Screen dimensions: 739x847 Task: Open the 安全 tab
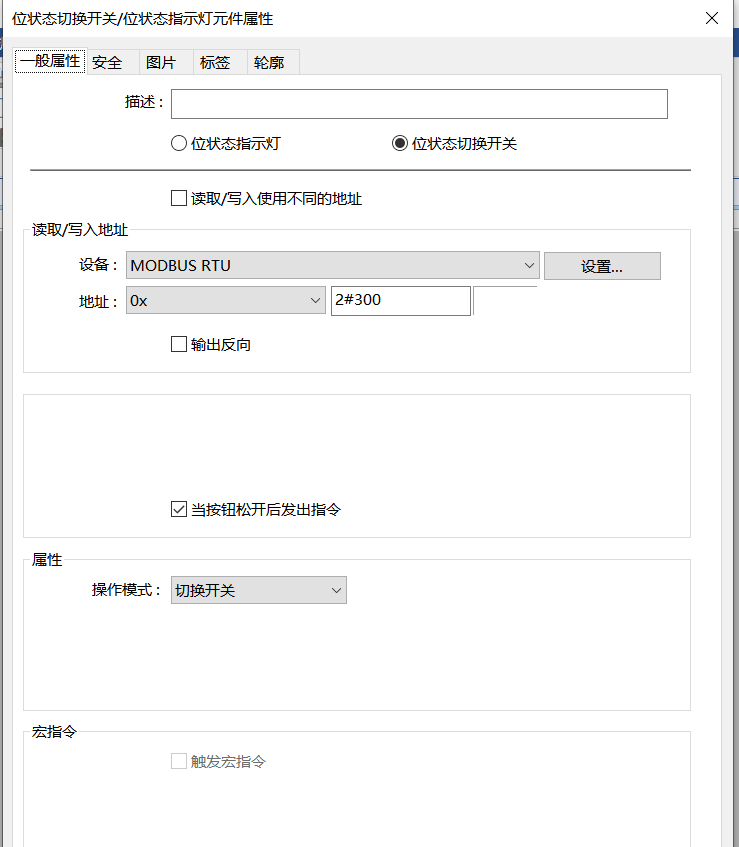pos(107,63)
